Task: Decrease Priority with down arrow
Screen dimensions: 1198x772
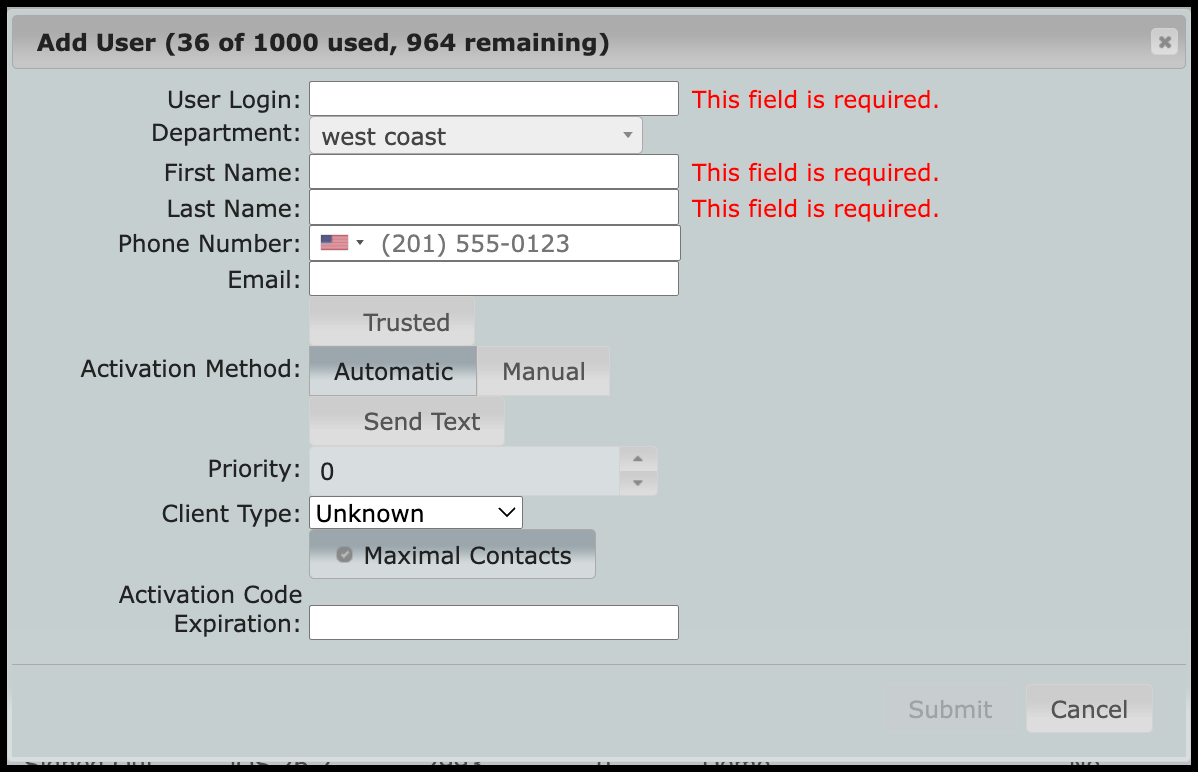Action: click(639, 484)
